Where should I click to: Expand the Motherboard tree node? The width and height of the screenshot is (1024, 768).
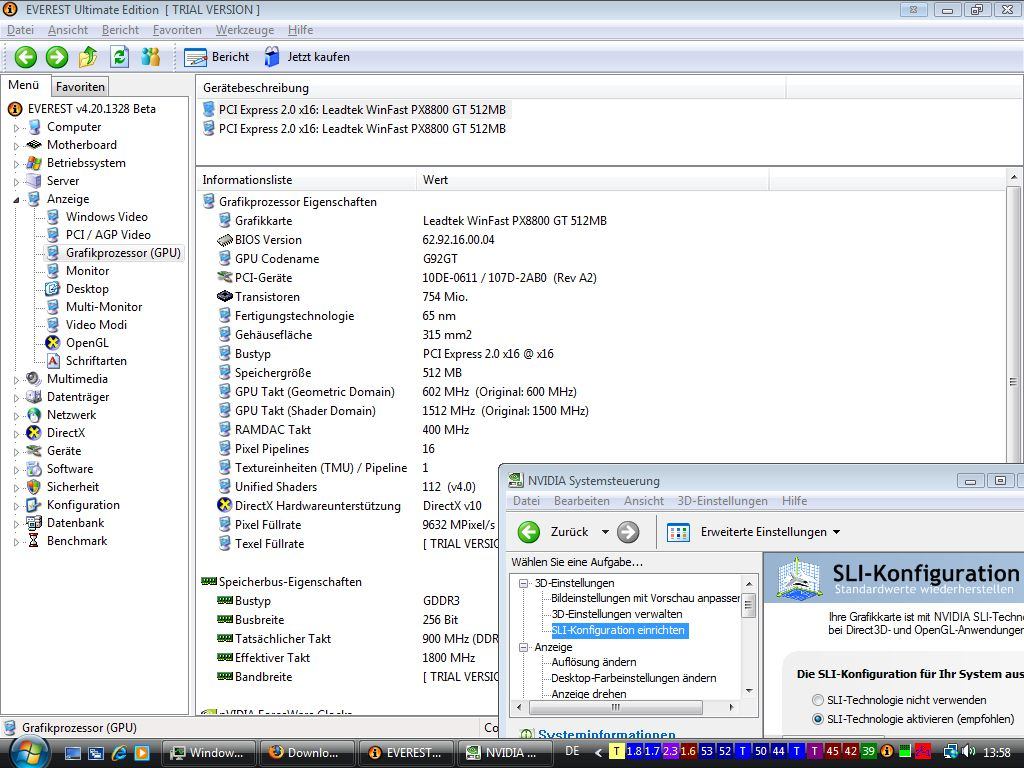(16, 146)
